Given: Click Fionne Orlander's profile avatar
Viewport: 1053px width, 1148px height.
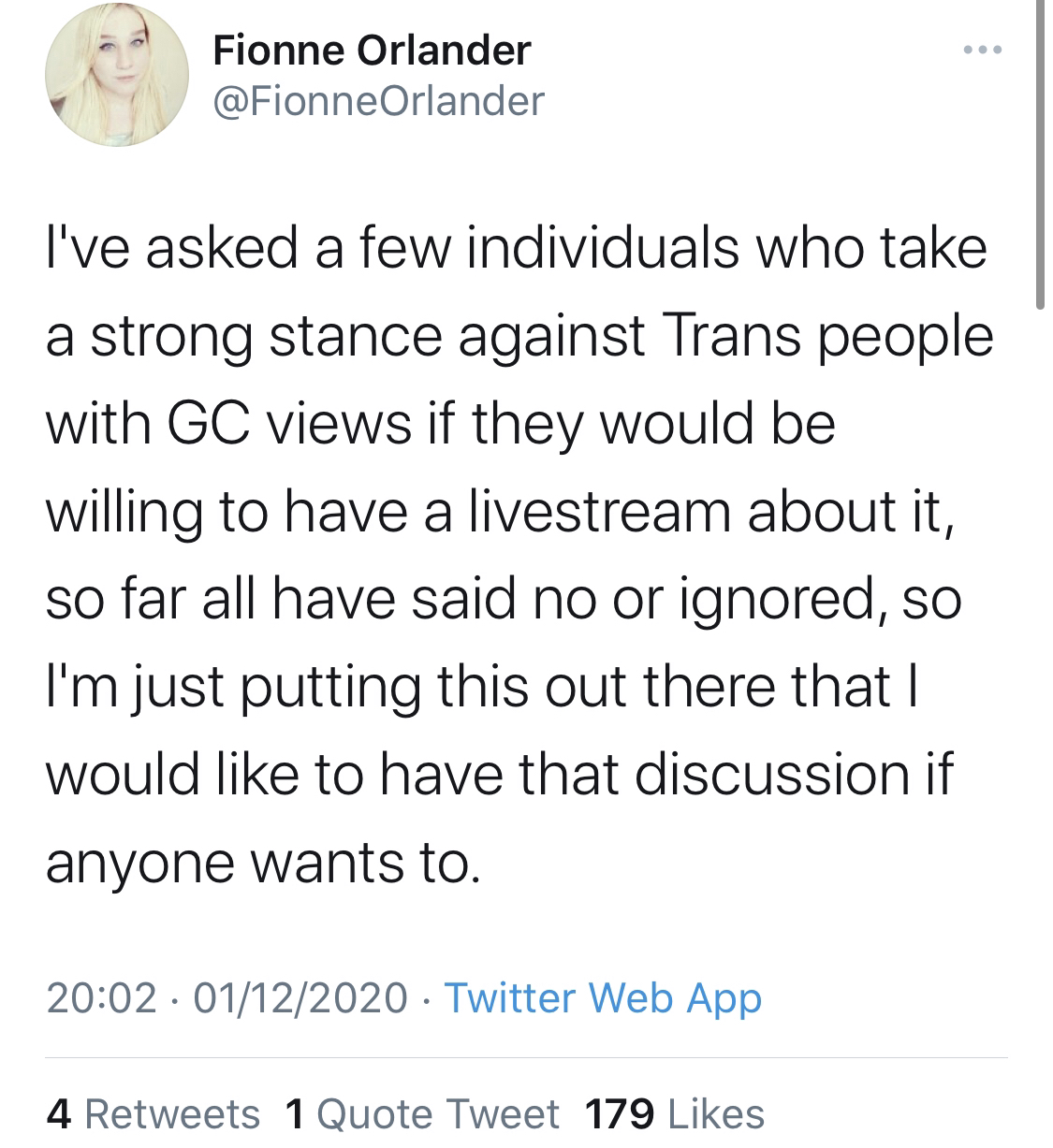Looking at the screenshot, I should point(116,77).
